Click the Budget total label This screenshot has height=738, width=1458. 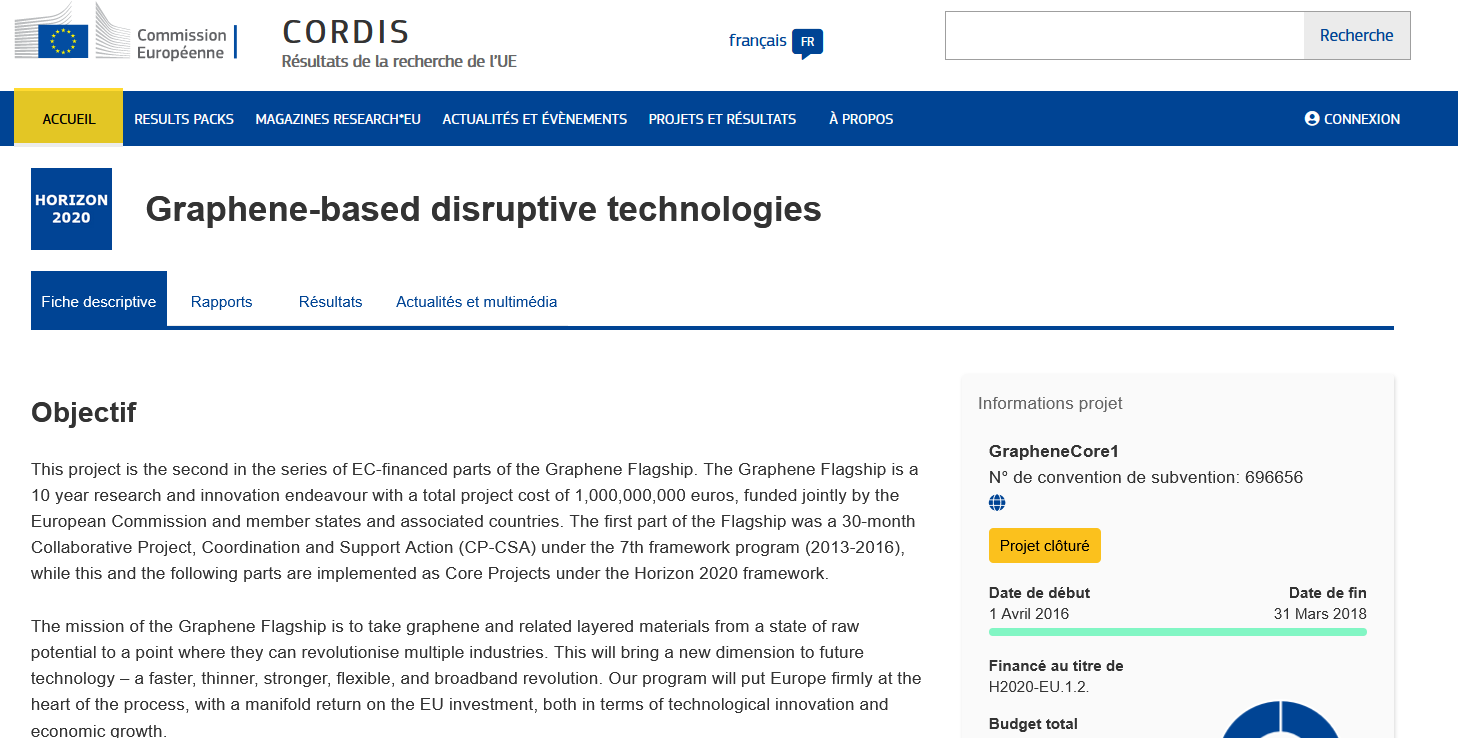pyautogui.click(x=1033, y=724)
